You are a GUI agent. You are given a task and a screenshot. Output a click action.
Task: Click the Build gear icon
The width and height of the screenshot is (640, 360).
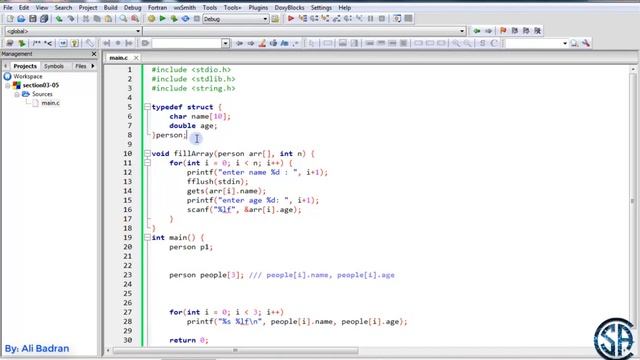tap(151, 19)
